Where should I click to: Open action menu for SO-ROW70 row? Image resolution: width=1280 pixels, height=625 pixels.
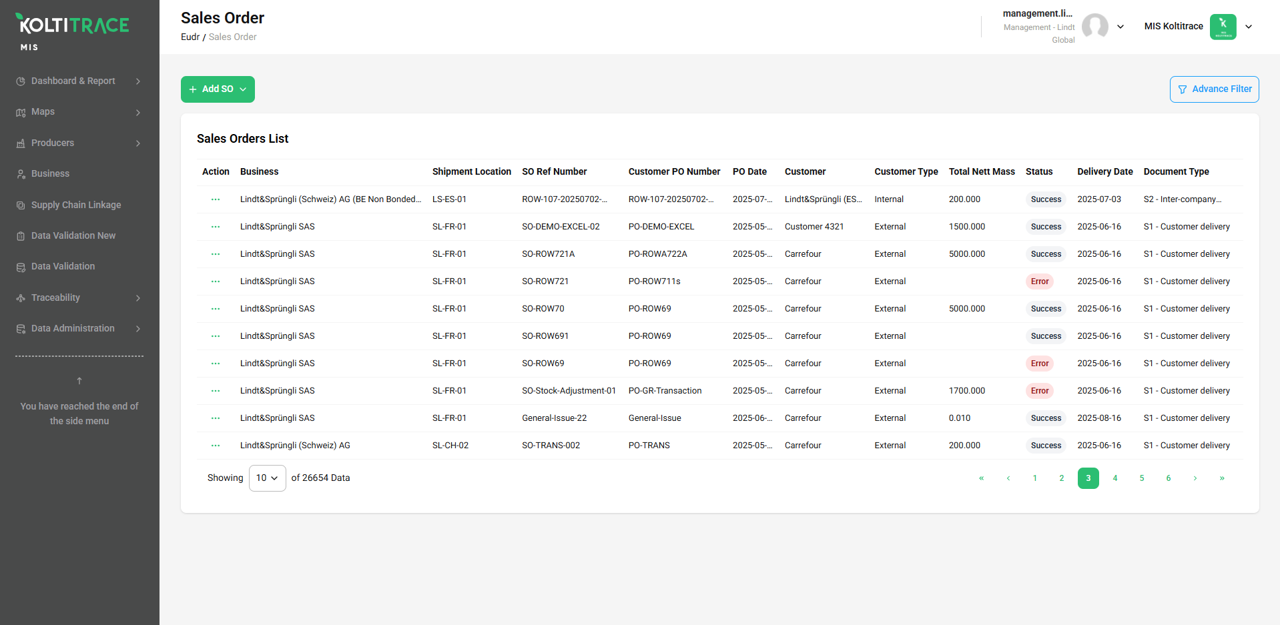[215, 309]
